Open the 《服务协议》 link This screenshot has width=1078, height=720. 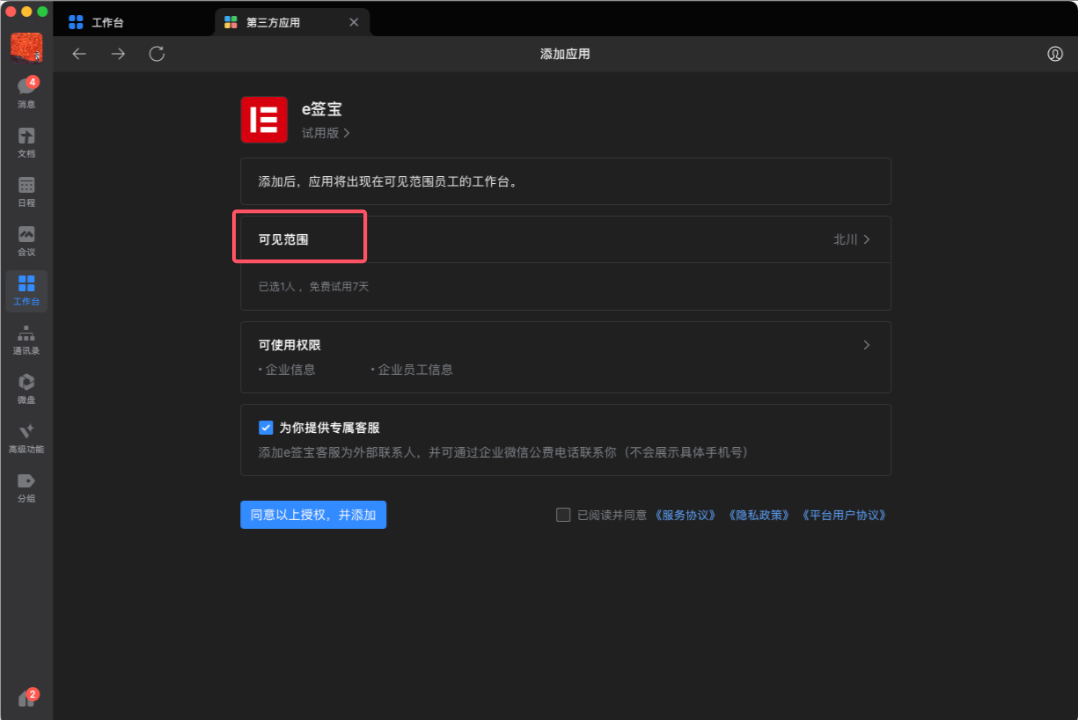point(685,515)
